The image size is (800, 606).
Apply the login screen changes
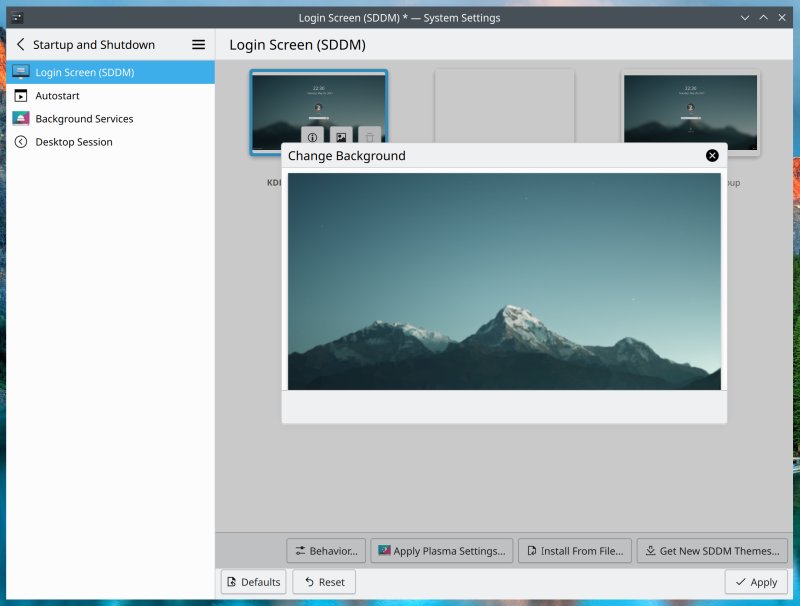[x=756, y=582]
